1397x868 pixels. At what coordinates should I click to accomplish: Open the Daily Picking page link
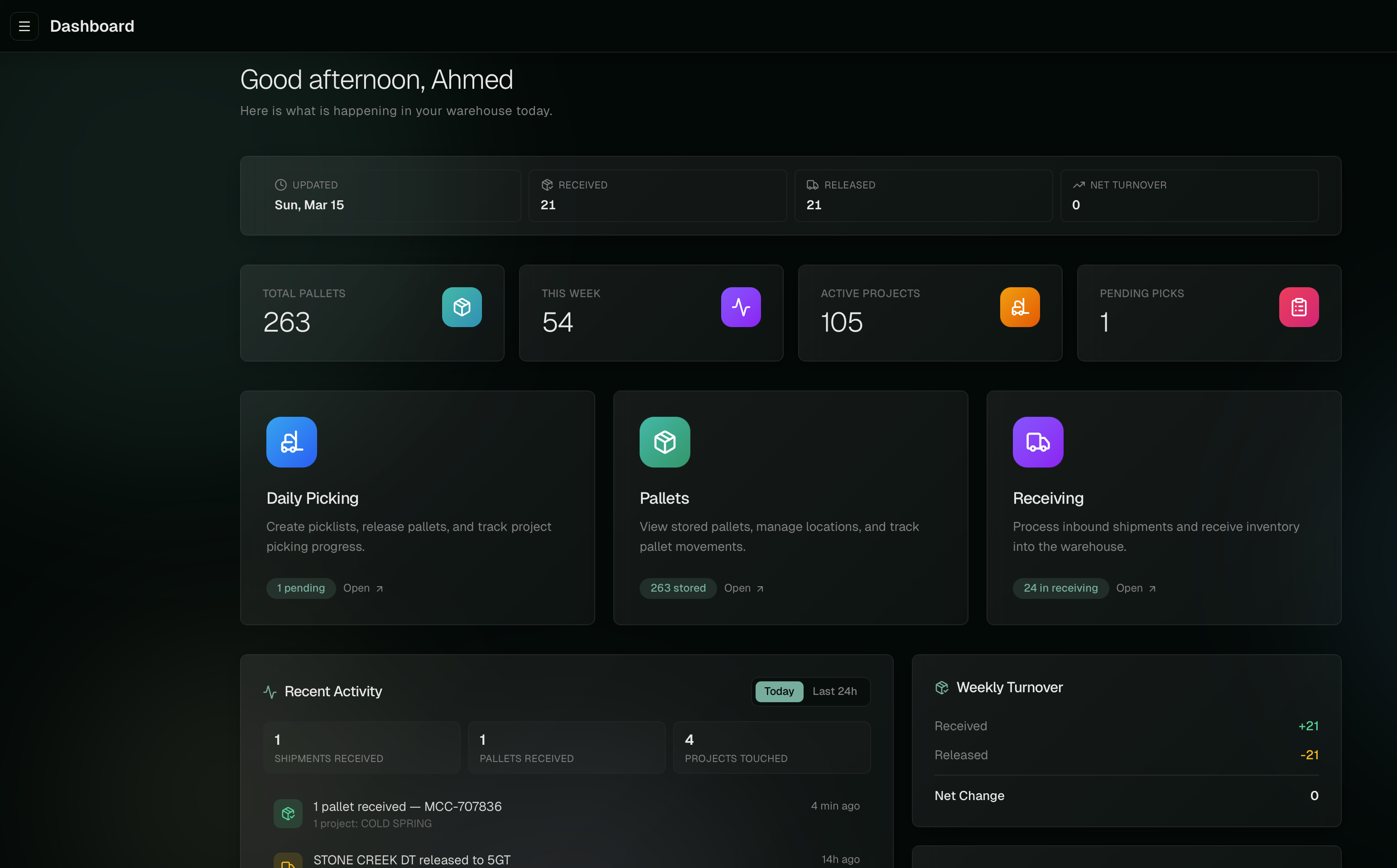pyautogui.click(x=363, y=588)
